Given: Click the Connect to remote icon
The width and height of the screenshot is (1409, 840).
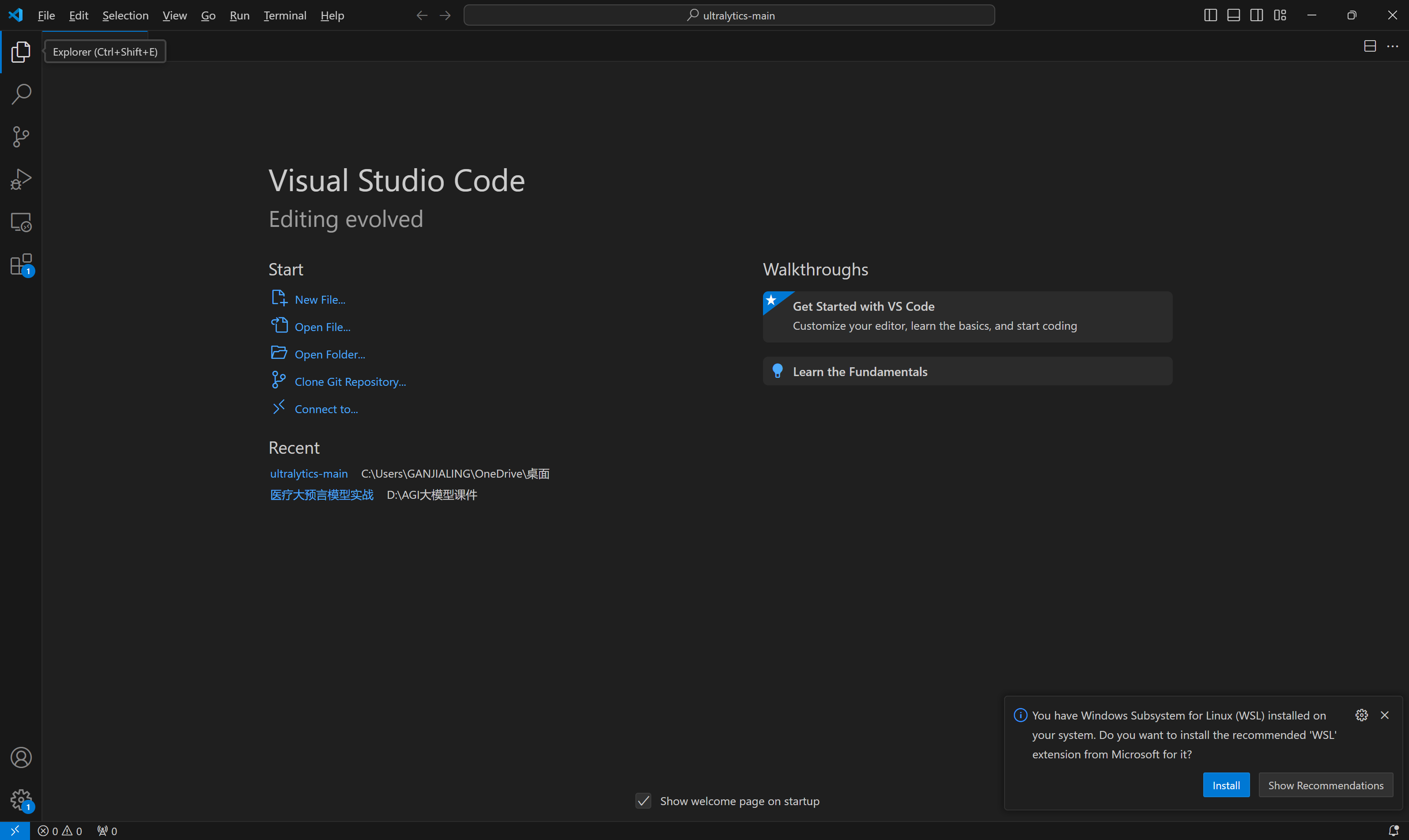Looking at the screenshot, I should (279, 407).
